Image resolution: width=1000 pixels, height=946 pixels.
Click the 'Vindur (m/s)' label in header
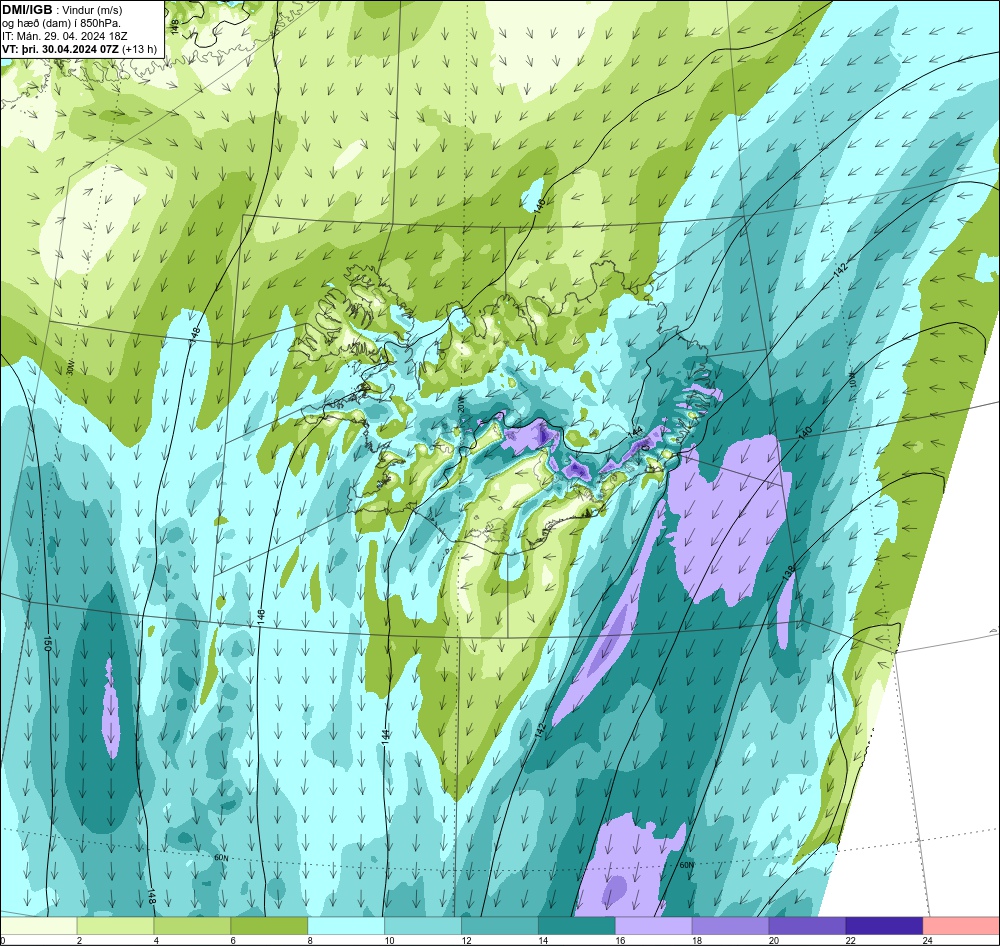coord(94,10)
